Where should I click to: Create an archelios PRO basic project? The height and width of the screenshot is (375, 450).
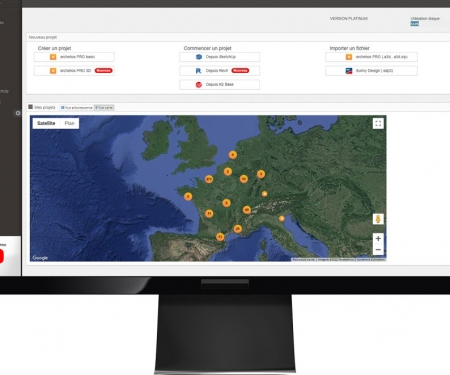tap(74, 57)
